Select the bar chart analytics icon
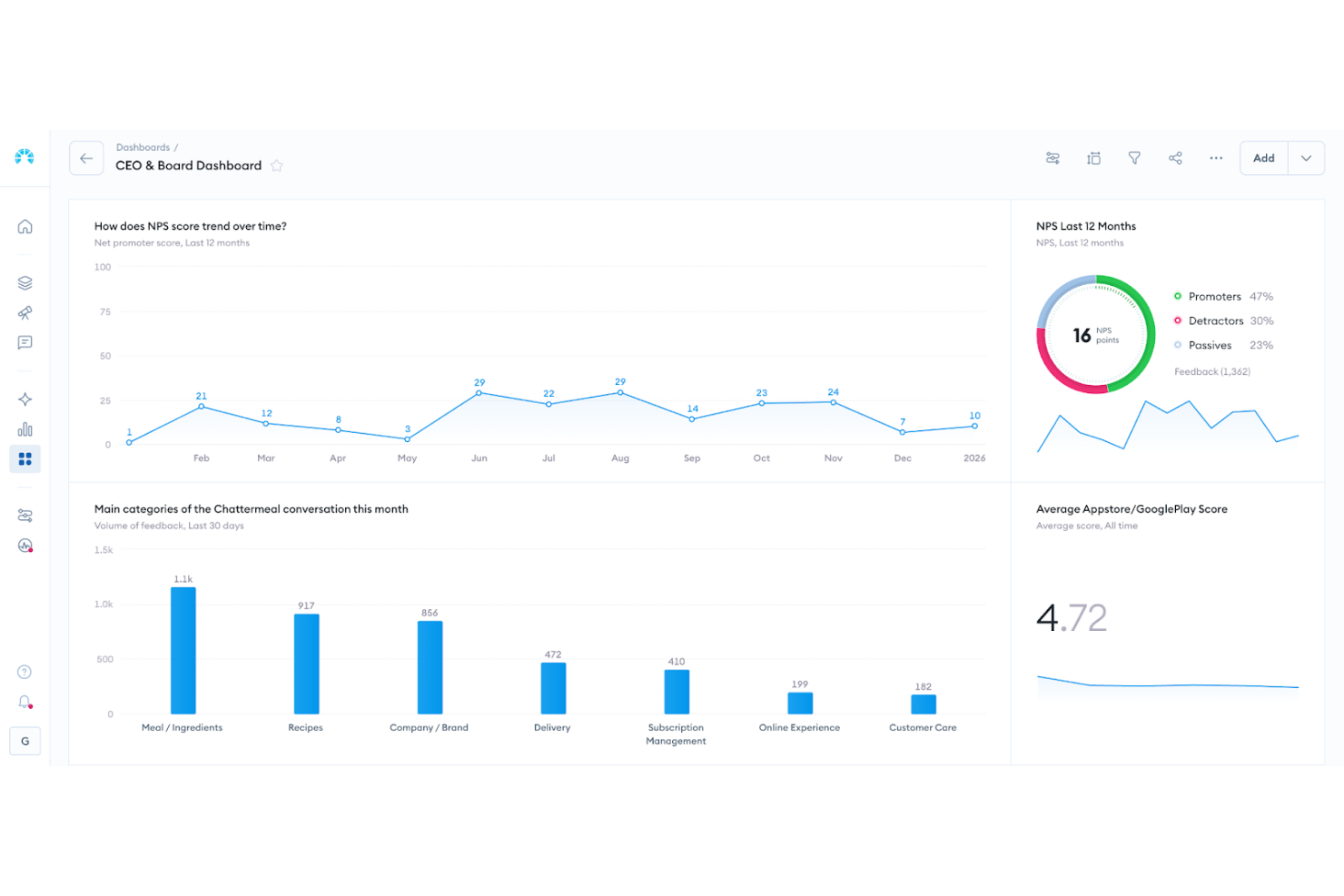The width and height of the screenshot is (1344, 896). (x=25, y=428)
